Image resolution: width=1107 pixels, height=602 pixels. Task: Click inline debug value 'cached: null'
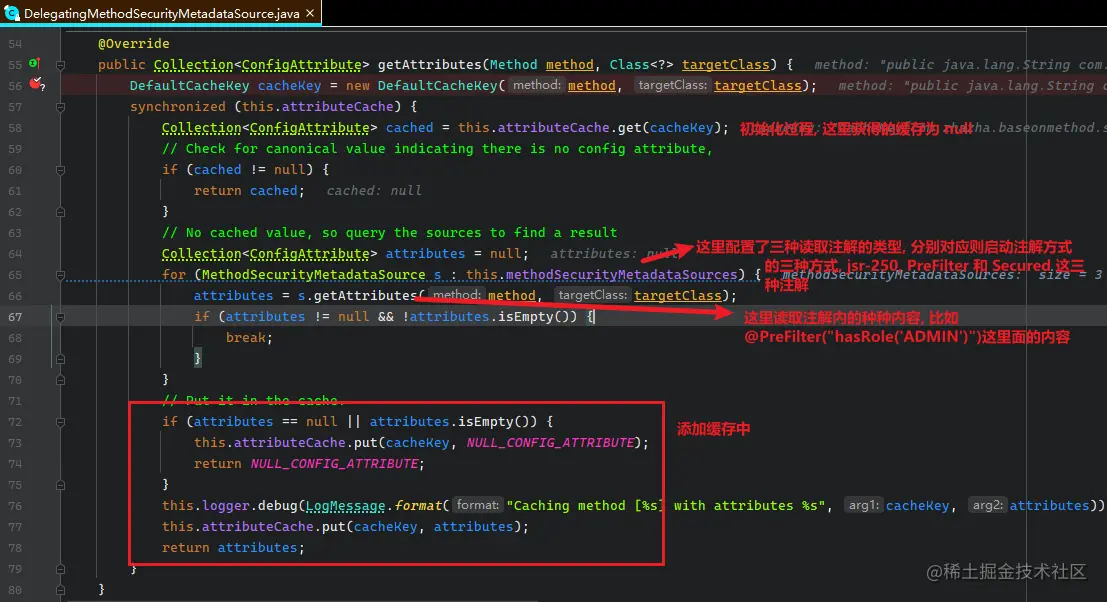point(373,191)
